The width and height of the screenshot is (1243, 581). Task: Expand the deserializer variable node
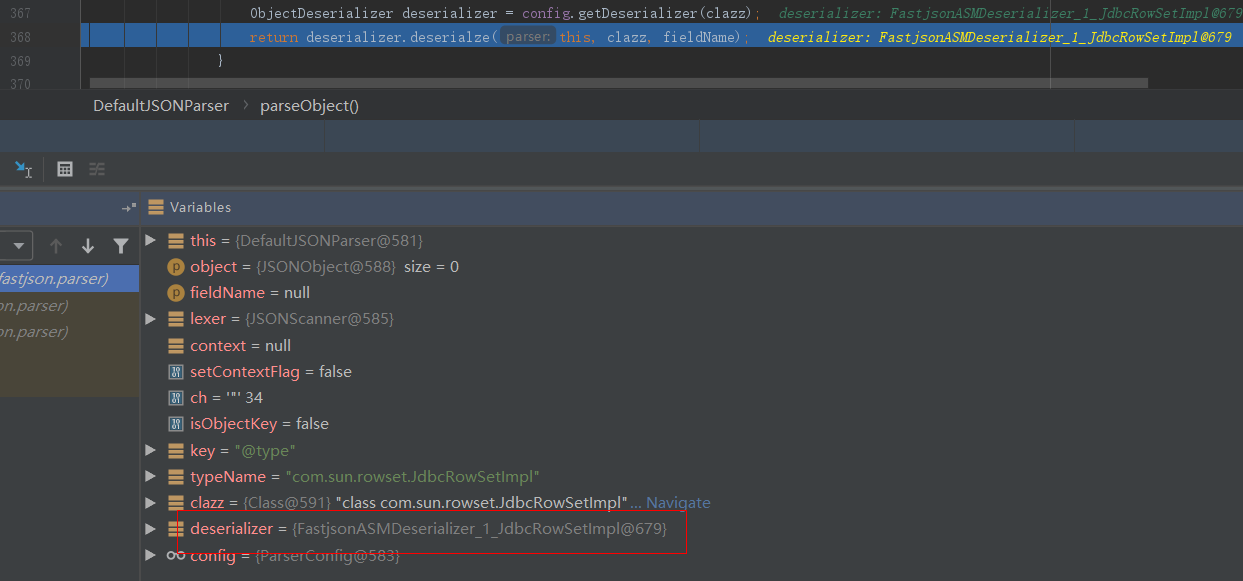(x=151, y=528)
